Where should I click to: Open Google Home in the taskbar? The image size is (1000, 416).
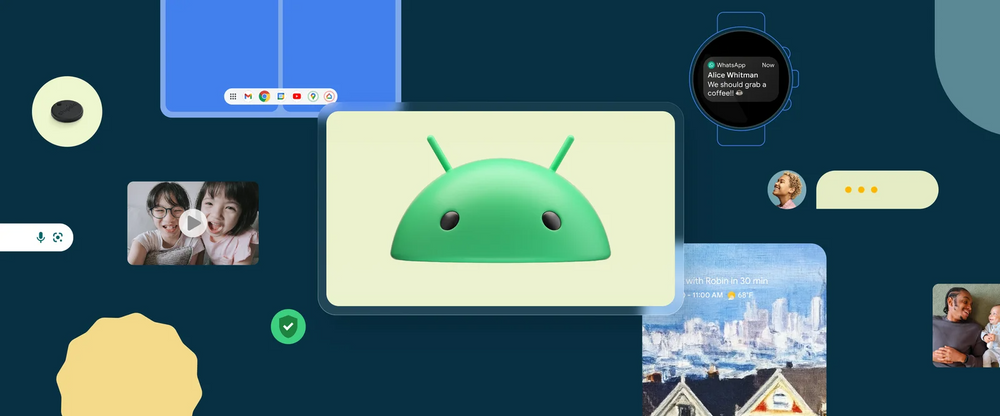(329, 96)
